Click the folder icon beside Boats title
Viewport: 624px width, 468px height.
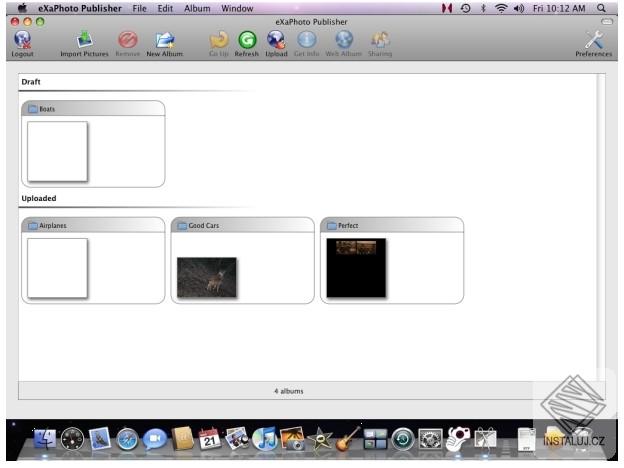tap(33, 109)
